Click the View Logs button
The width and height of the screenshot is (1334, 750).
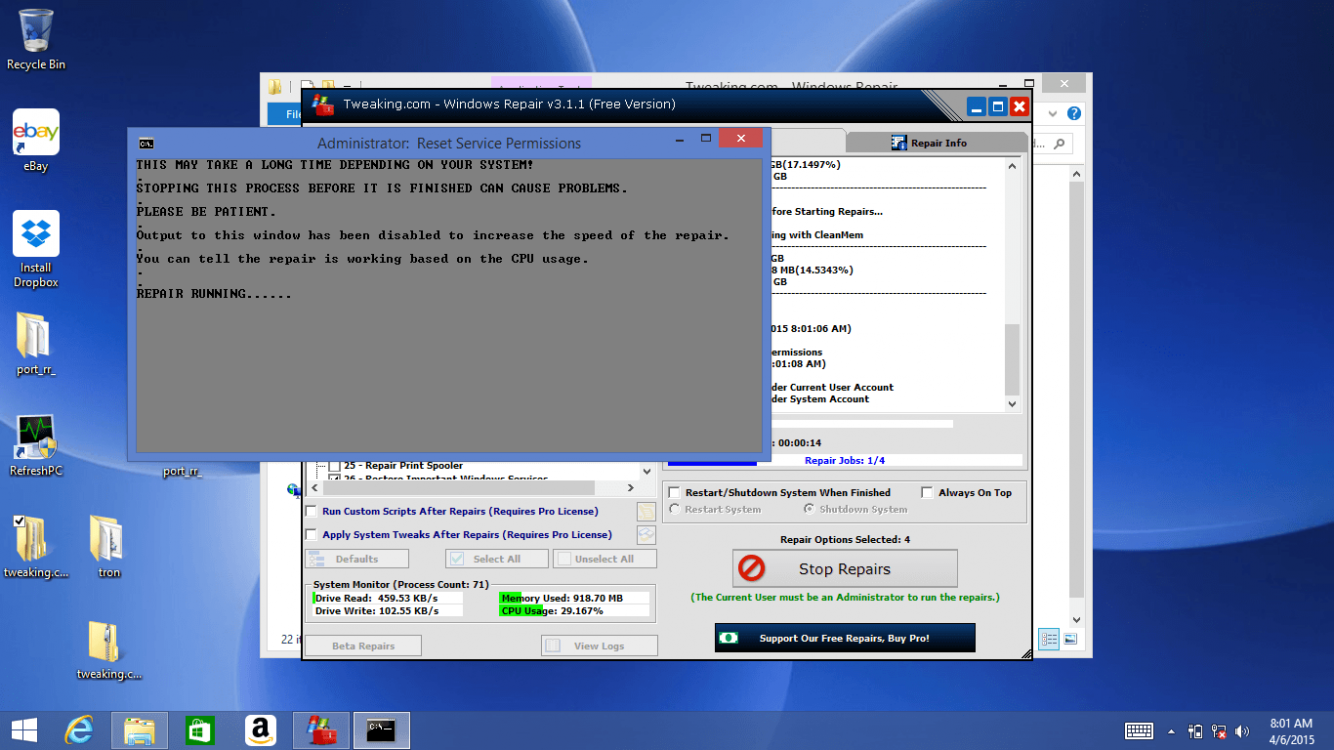pyautogui.click(x=599, y=646)
